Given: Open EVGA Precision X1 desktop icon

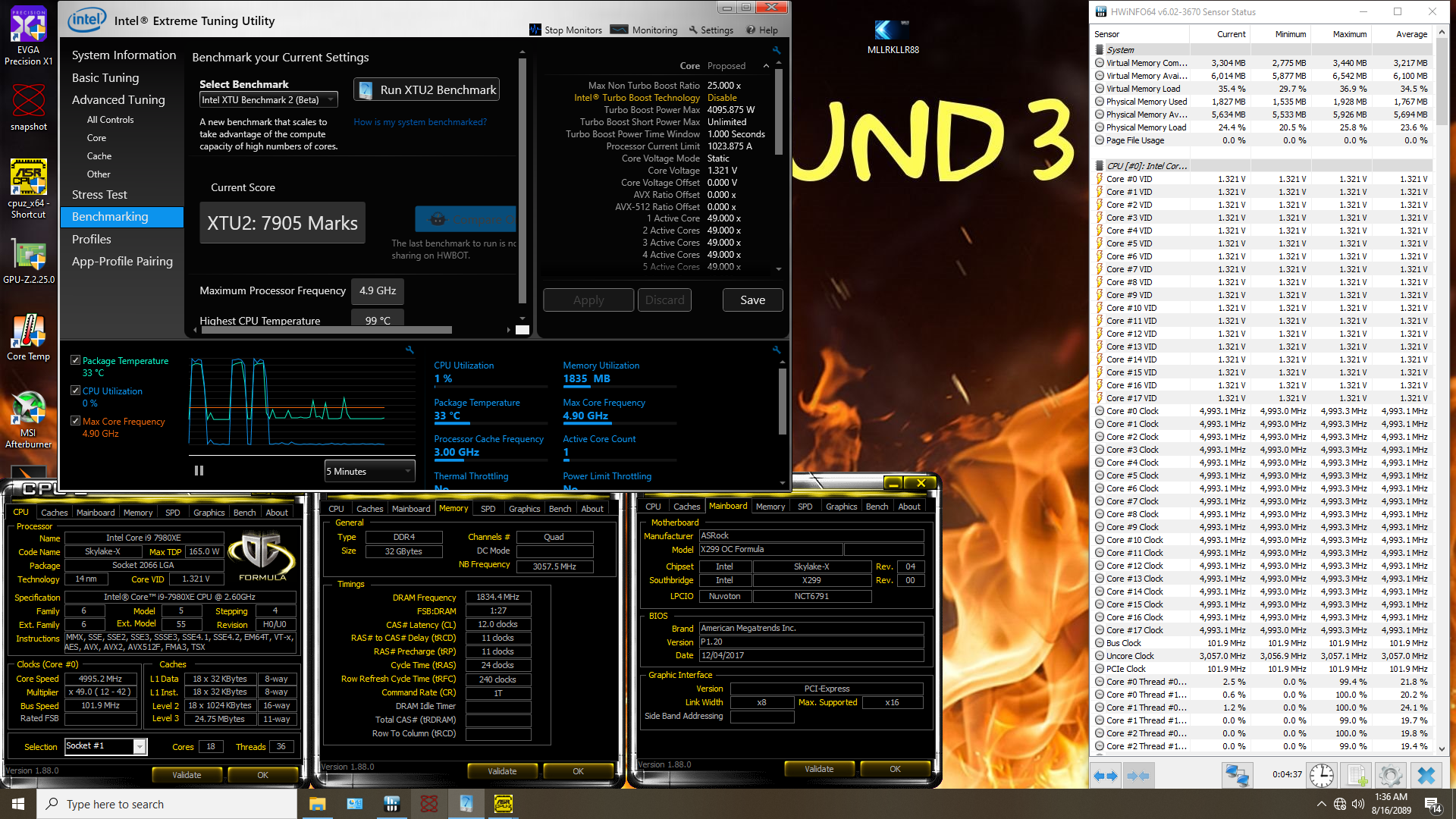Looking at the screenshot, I should tap(29, 36).
